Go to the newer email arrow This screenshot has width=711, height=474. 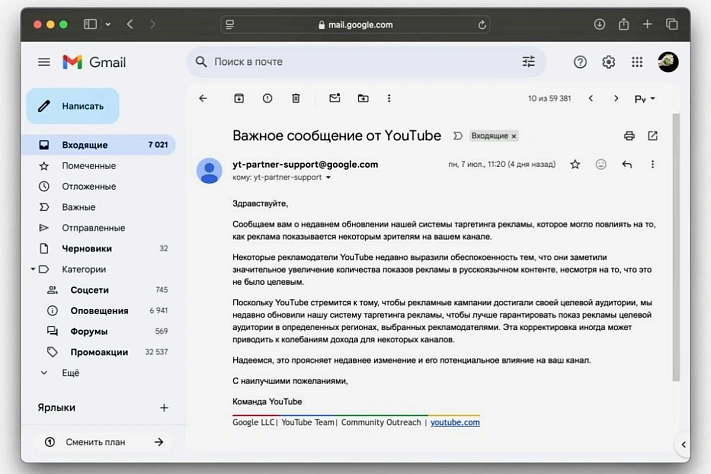coord(591,98)
